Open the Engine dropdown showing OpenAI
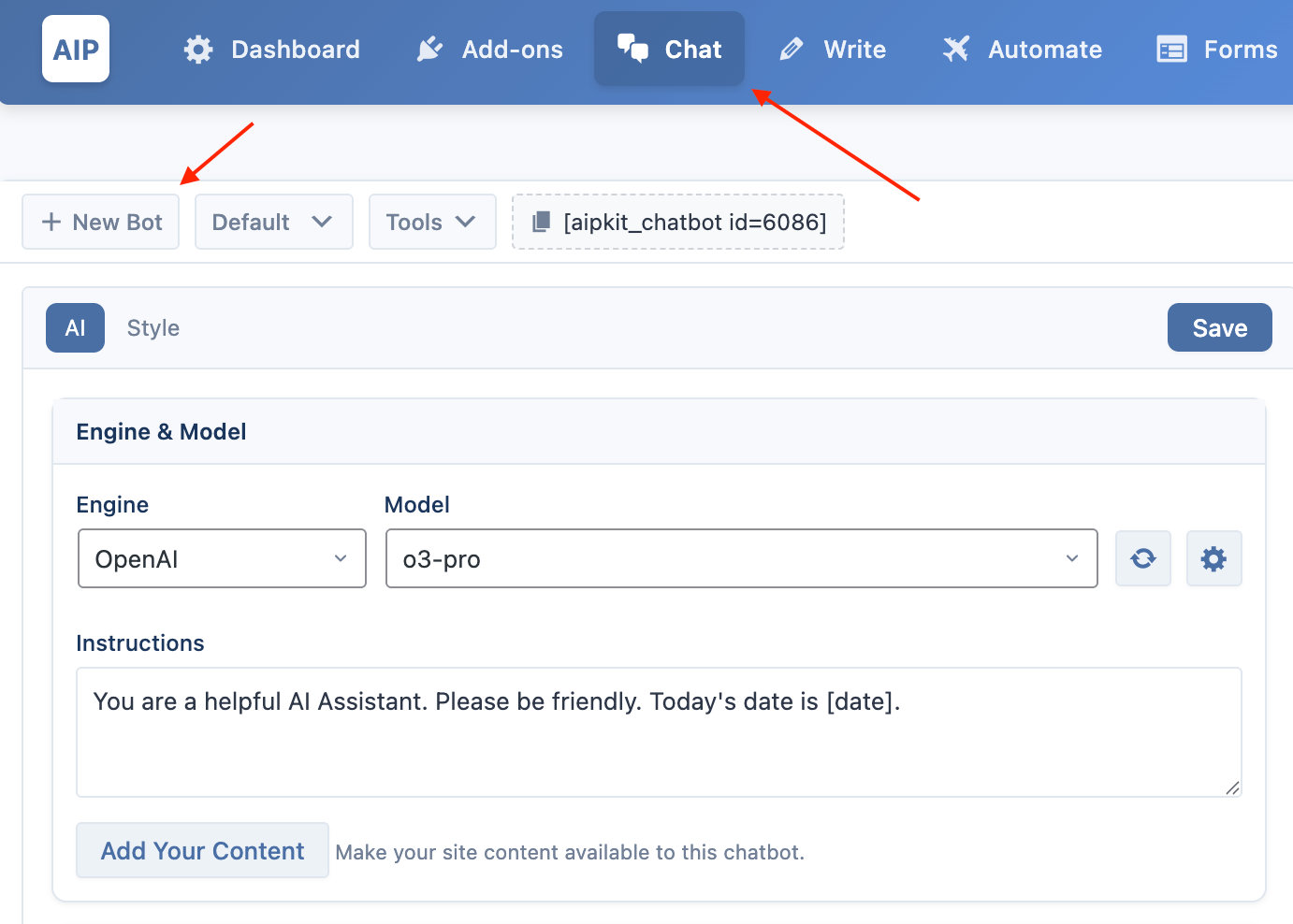 [x=222, y=558]
